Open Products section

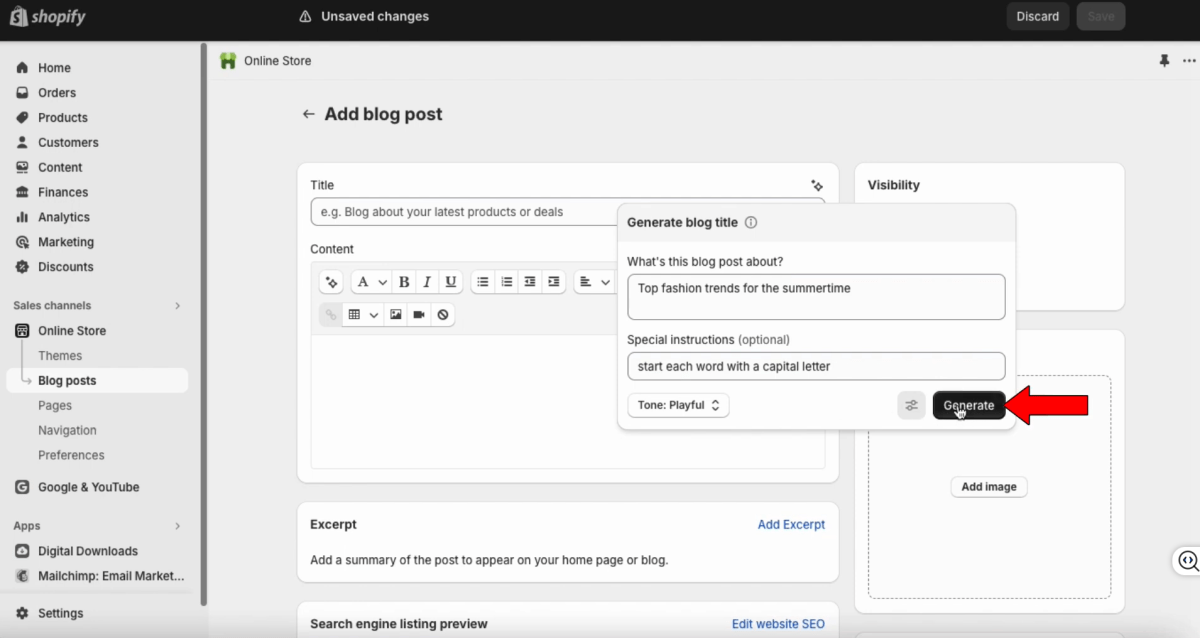tap(63, 118)
